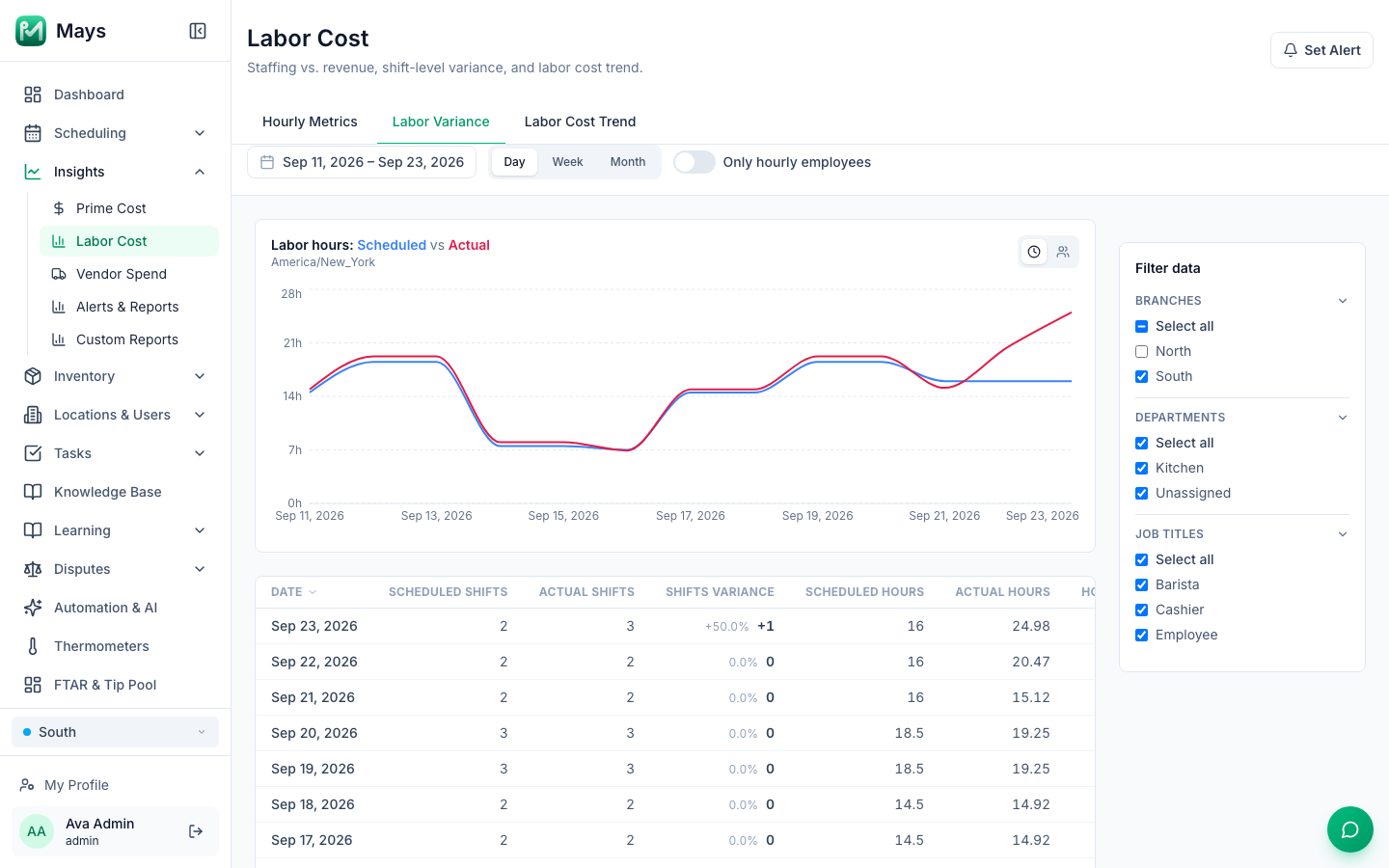Click the Sep 23, 2026 table row

point(675,626)
